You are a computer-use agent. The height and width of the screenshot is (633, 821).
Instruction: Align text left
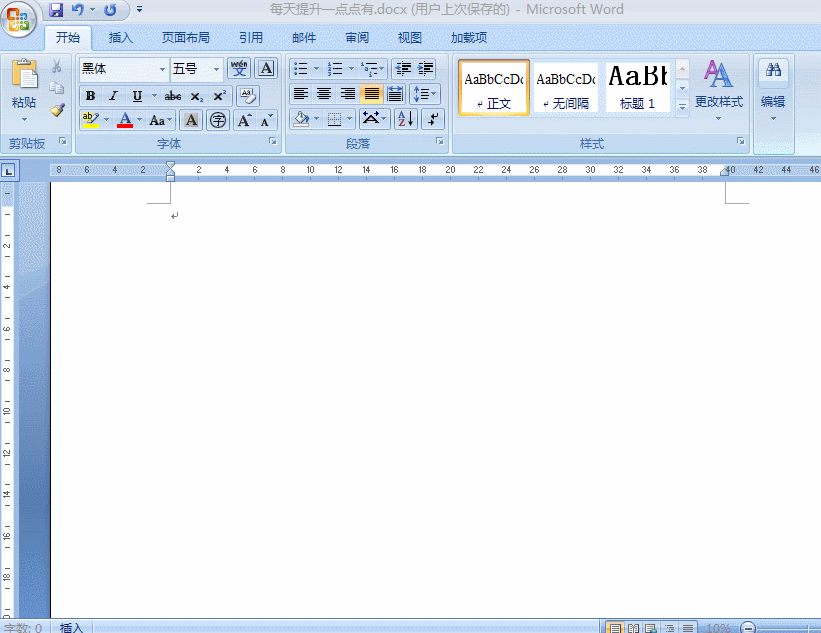(300, 94)
